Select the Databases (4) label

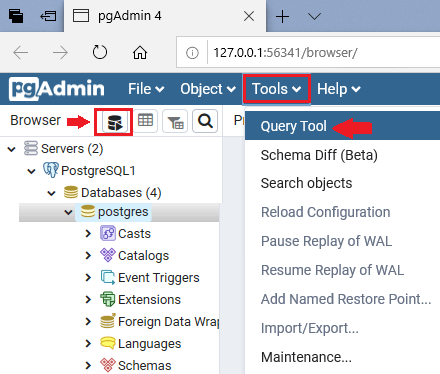pyautogui.click(x=121, y=193)
